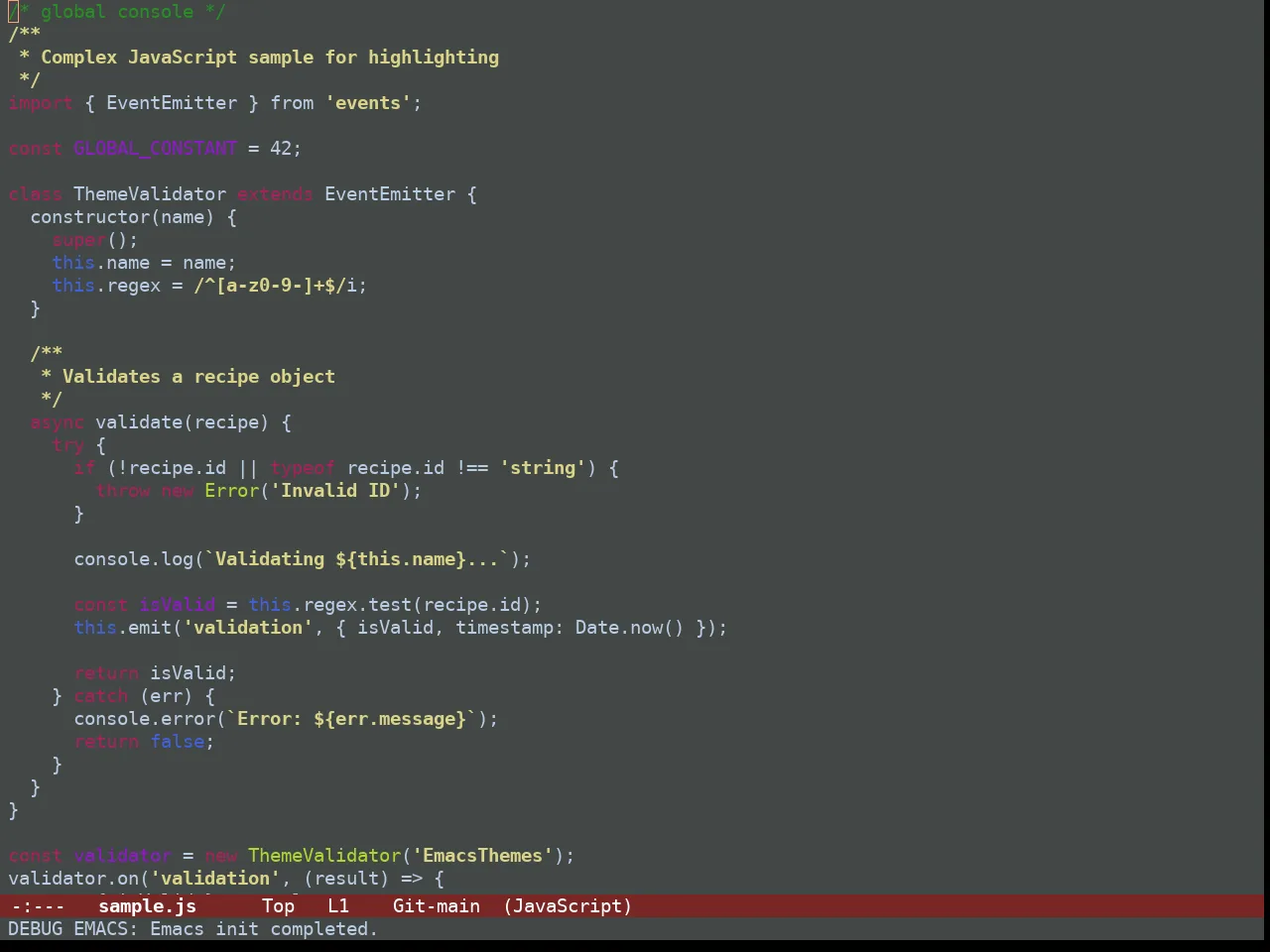Viewport: 1270px width, 952px height.
Task: Click the -:--- buffer status flags
Action: (x=38, y=905)
